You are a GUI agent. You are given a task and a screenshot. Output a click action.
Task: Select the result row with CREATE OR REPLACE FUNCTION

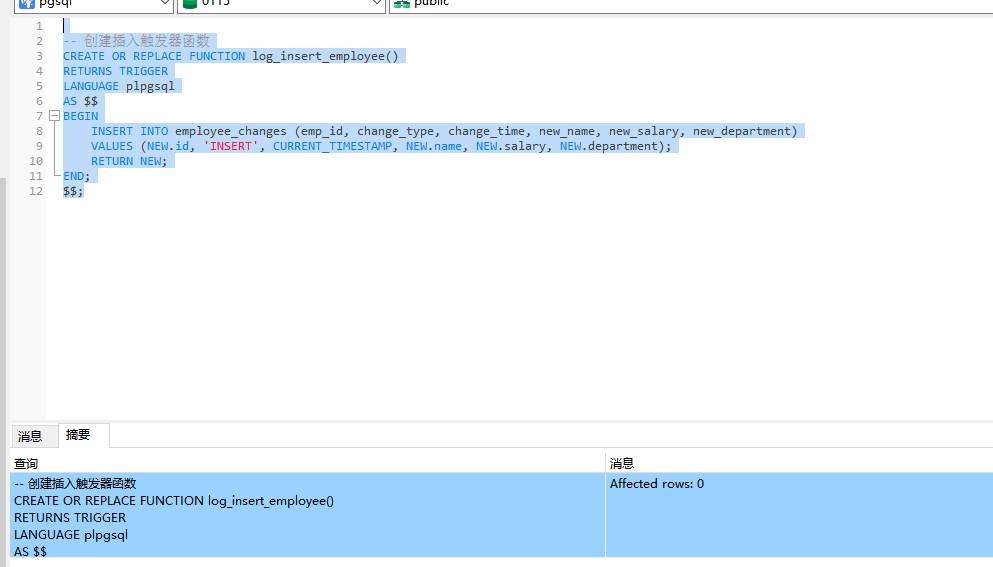[x=308, y=514]
